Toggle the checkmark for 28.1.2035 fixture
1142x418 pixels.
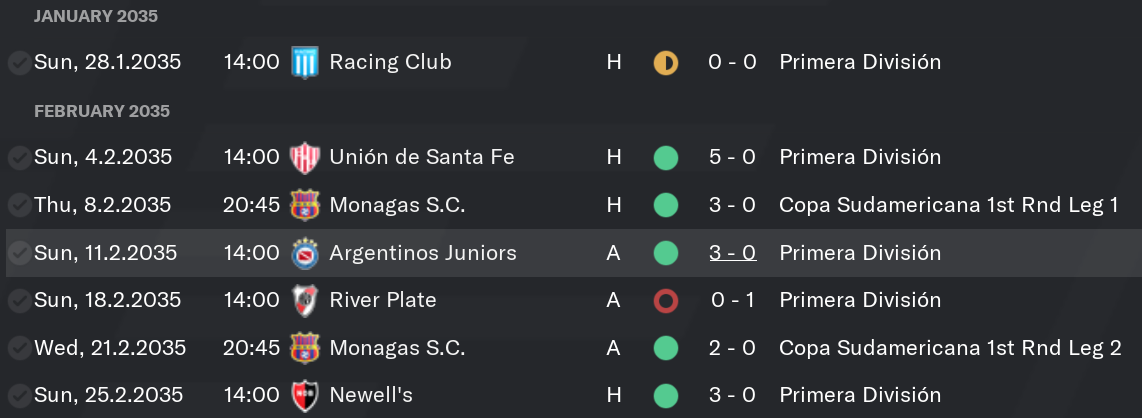tap(18, 63)
